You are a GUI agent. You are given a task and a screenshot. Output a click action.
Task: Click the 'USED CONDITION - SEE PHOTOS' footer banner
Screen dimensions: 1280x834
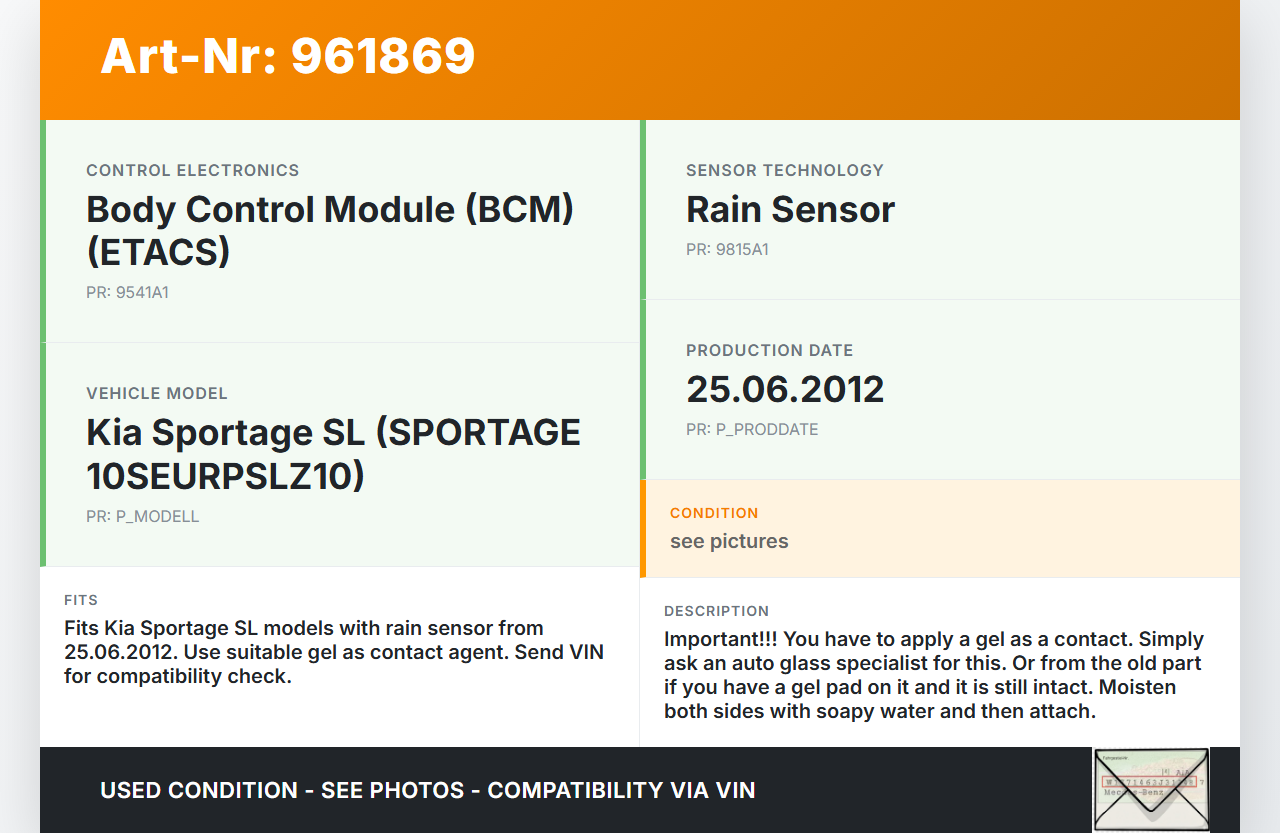428,790
